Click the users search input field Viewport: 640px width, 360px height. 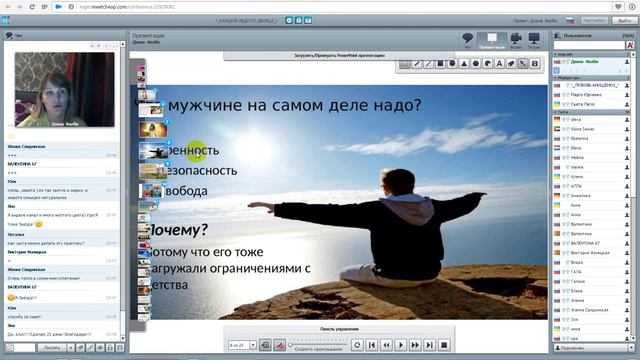589,45
